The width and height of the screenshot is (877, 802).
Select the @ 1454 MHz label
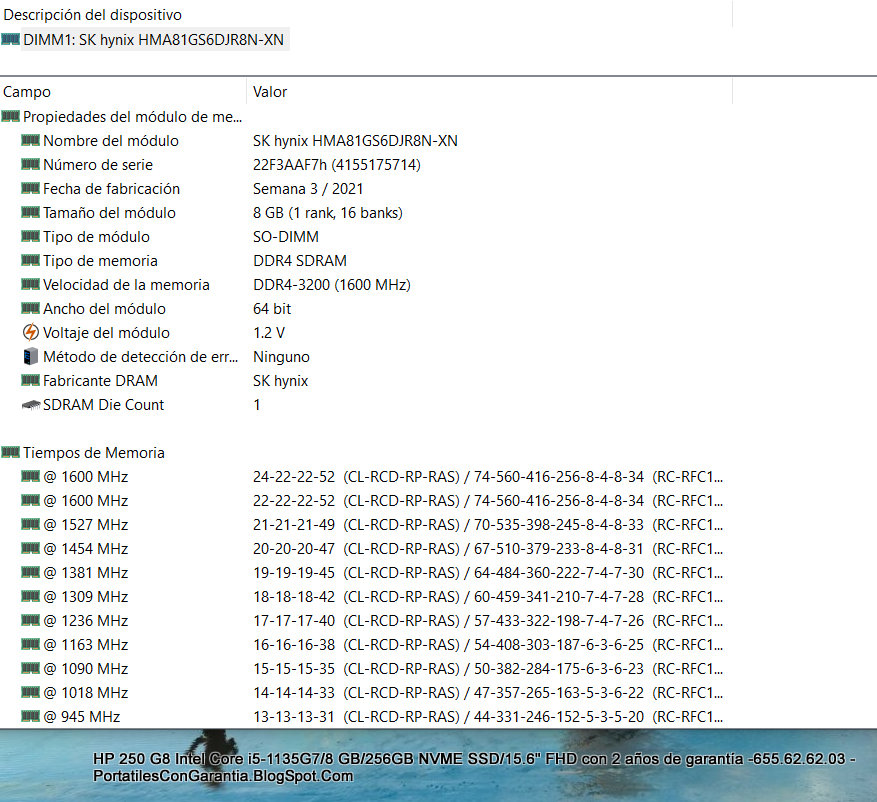pyautogui.click(x=86, y=549)
